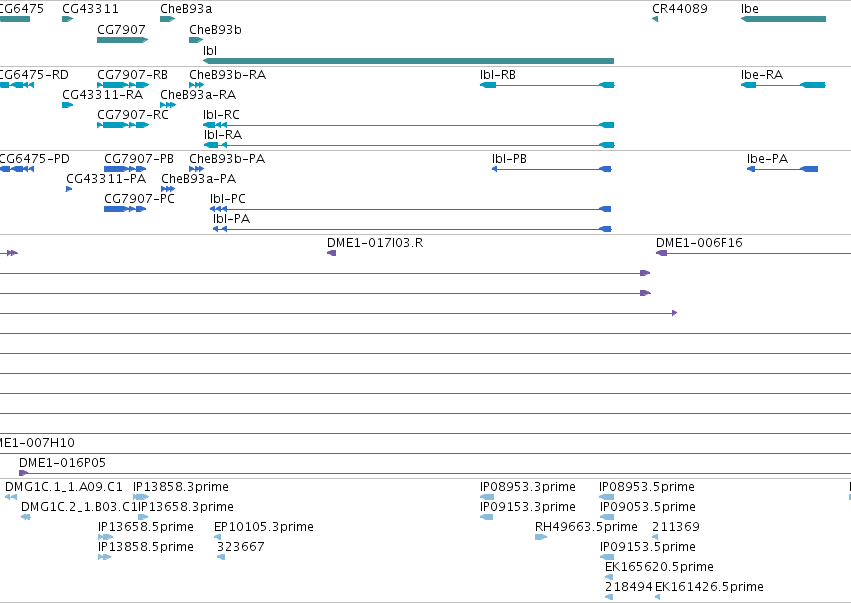851x603 pixels.
Task: Select IP13858.5prime EST label
Action: click(x=146, y=547)
